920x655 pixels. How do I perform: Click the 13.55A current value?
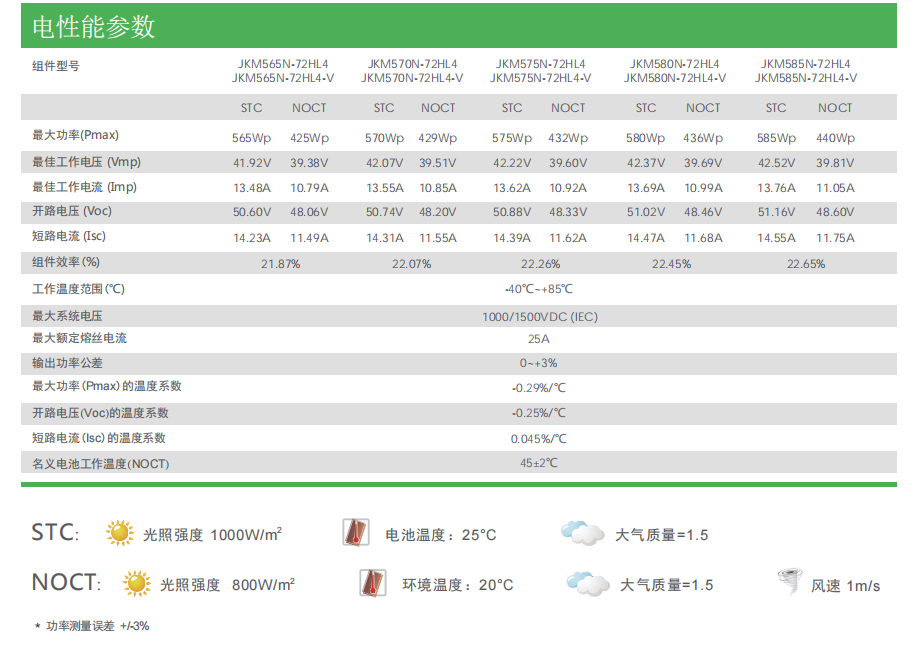pos(385,188)
